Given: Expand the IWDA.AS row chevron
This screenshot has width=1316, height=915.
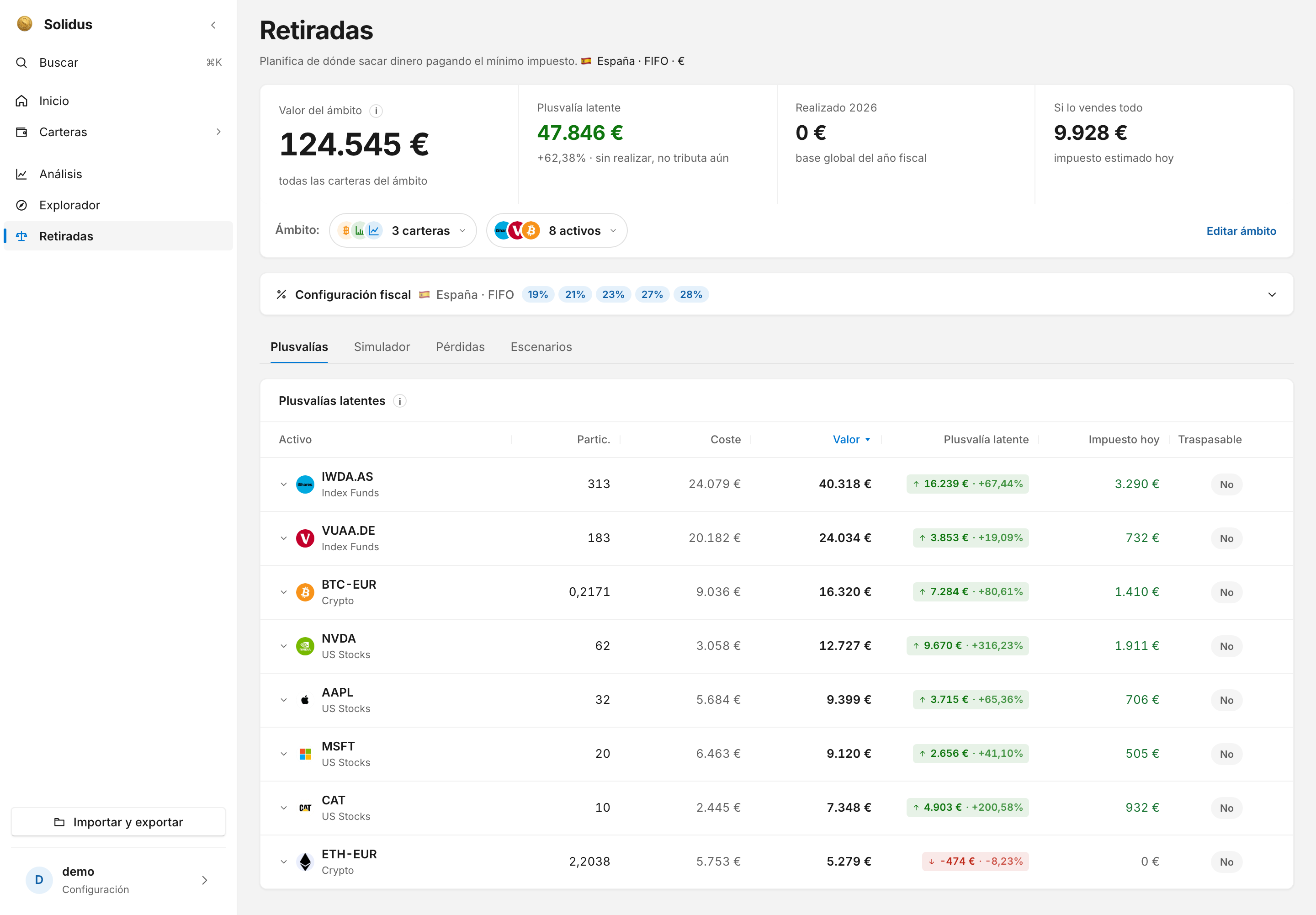Looking at the screenshot, I should pyautogui.click(x=284, y=484).
